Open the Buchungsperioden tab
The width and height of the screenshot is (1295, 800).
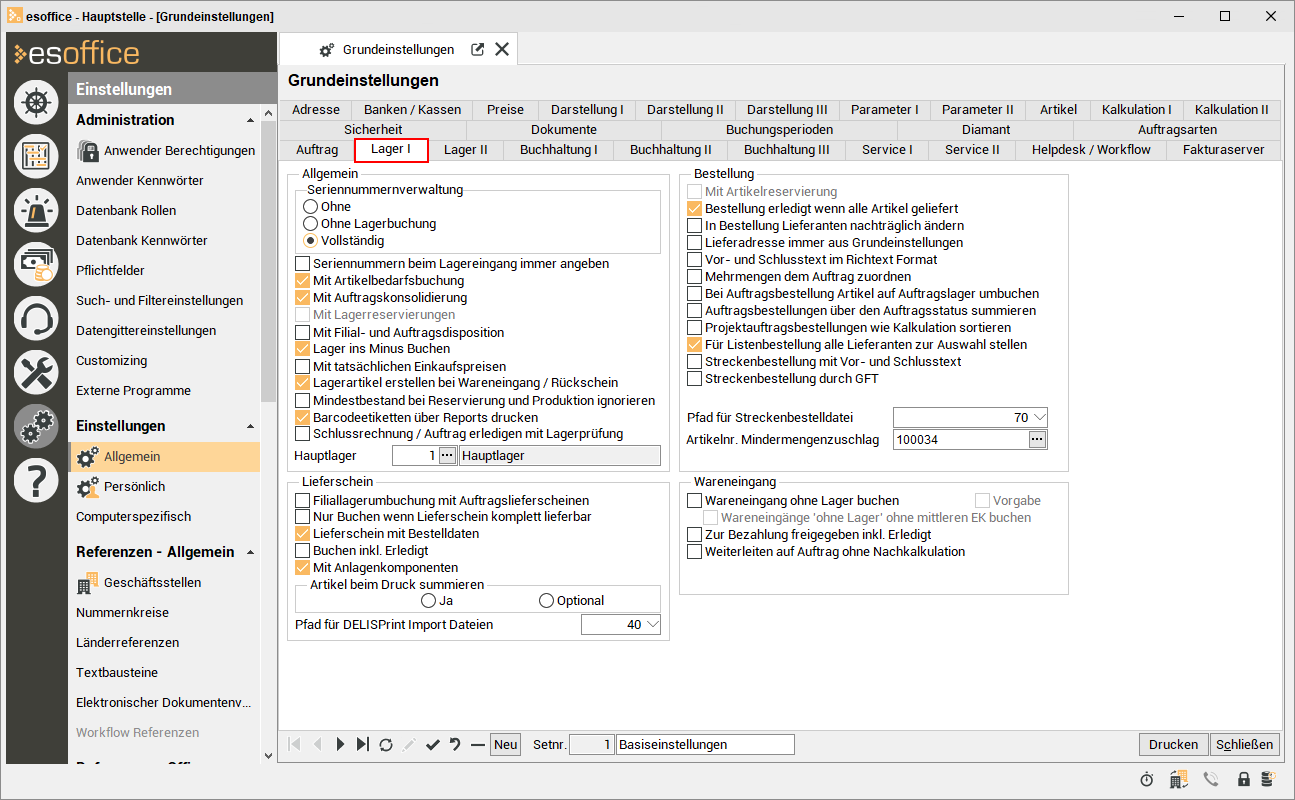(779, 130)
